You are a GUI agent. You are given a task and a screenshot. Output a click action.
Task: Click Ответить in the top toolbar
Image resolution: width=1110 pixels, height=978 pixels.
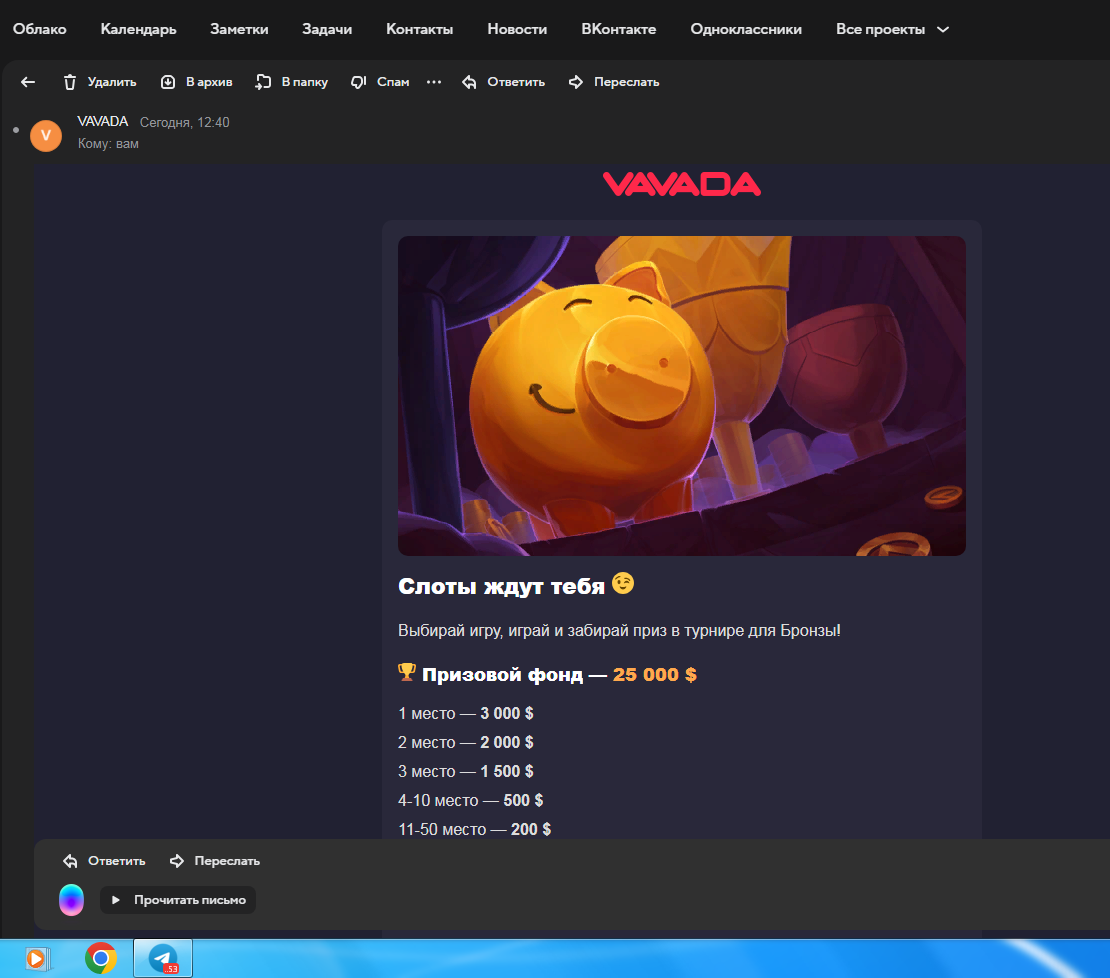point(503,82)
